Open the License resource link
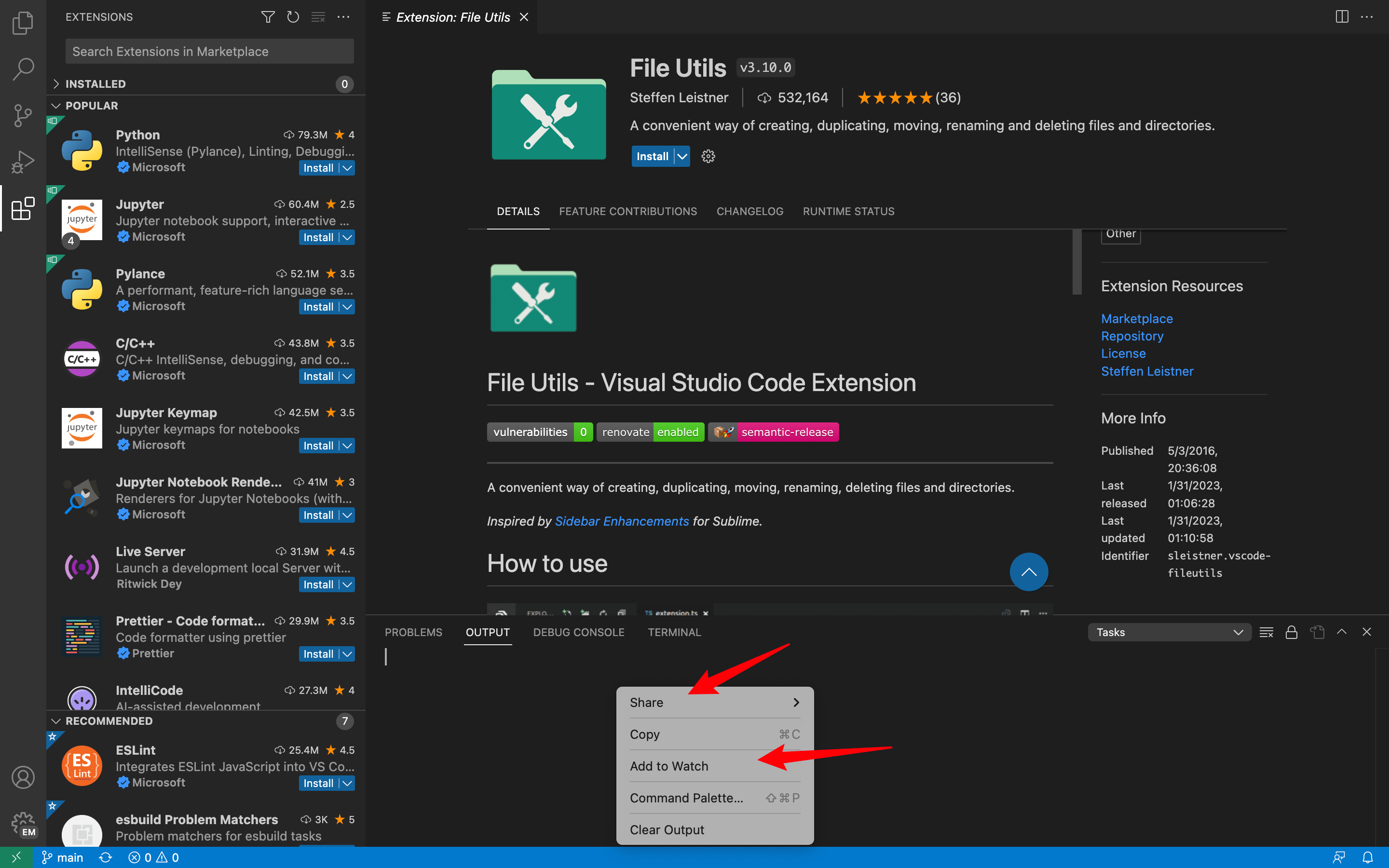Viewport: 1389px width, 868px height. click(1123, 353)
